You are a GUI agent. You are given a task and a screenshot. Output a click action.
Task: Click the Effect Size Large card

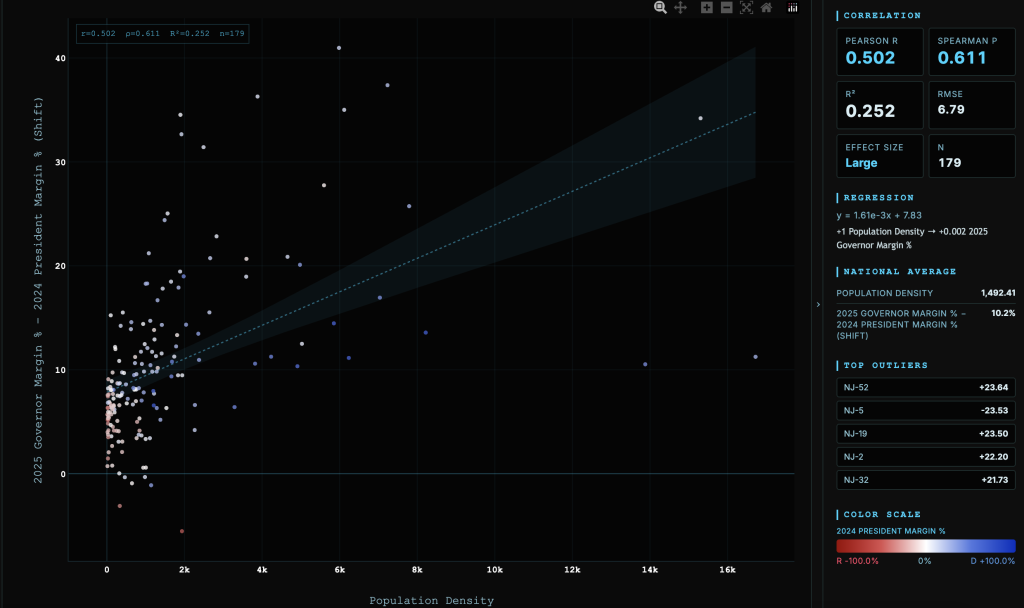(x=880, y=156)
